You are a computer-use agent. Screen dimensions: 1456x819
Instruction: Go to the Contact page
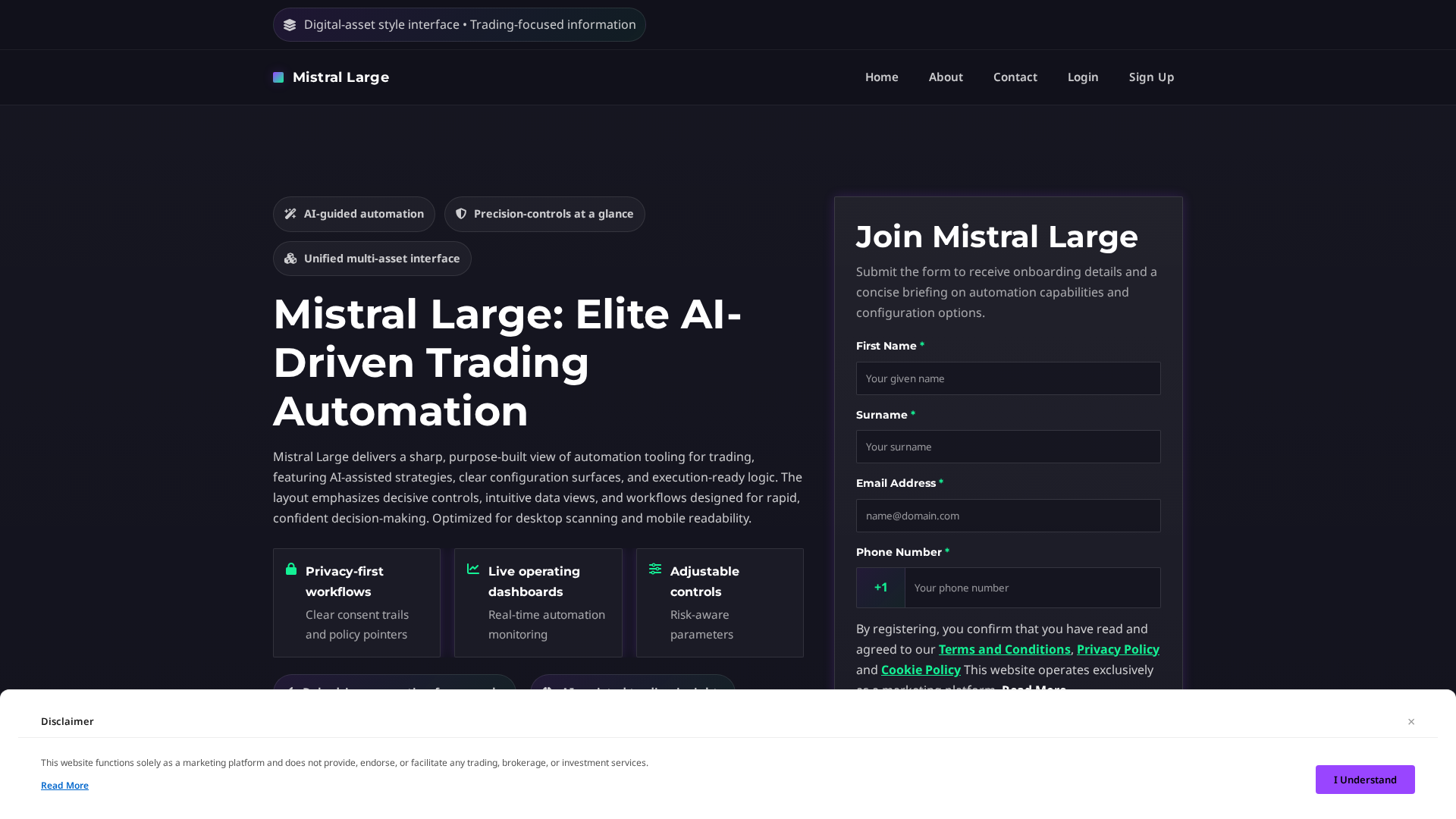[x=1015, y=77]
